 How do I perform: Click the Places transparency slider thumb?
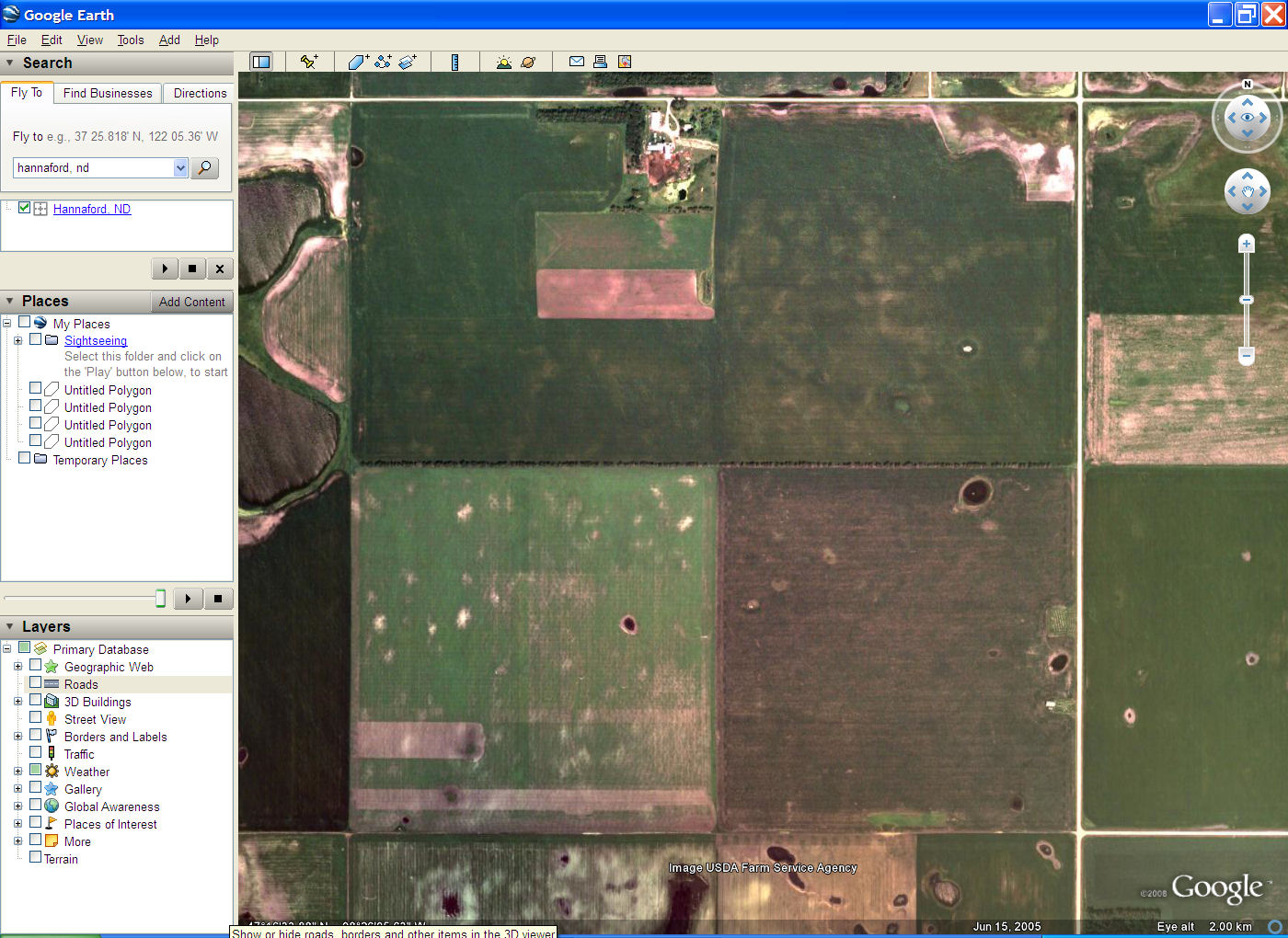pyautogui.click(x=161, y=599)
